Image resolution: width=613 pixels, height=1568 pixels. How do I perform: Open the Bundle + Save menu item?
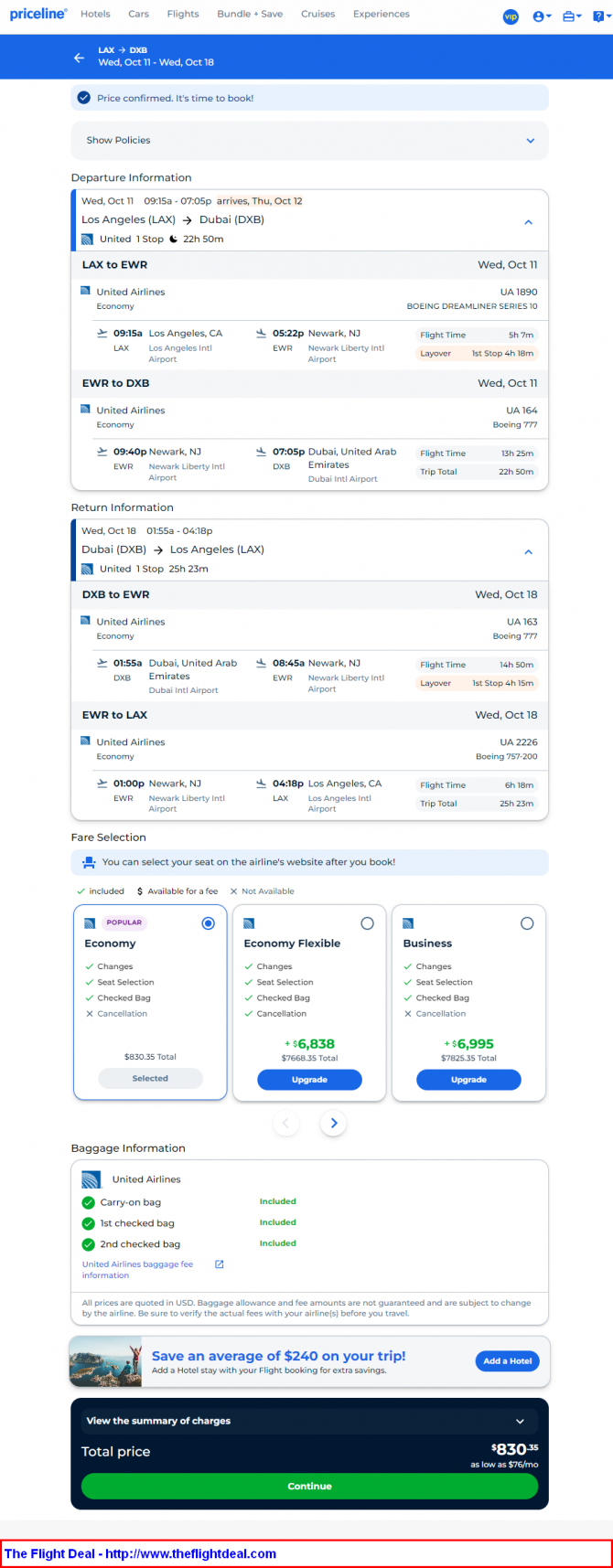[x=250, y=14]
